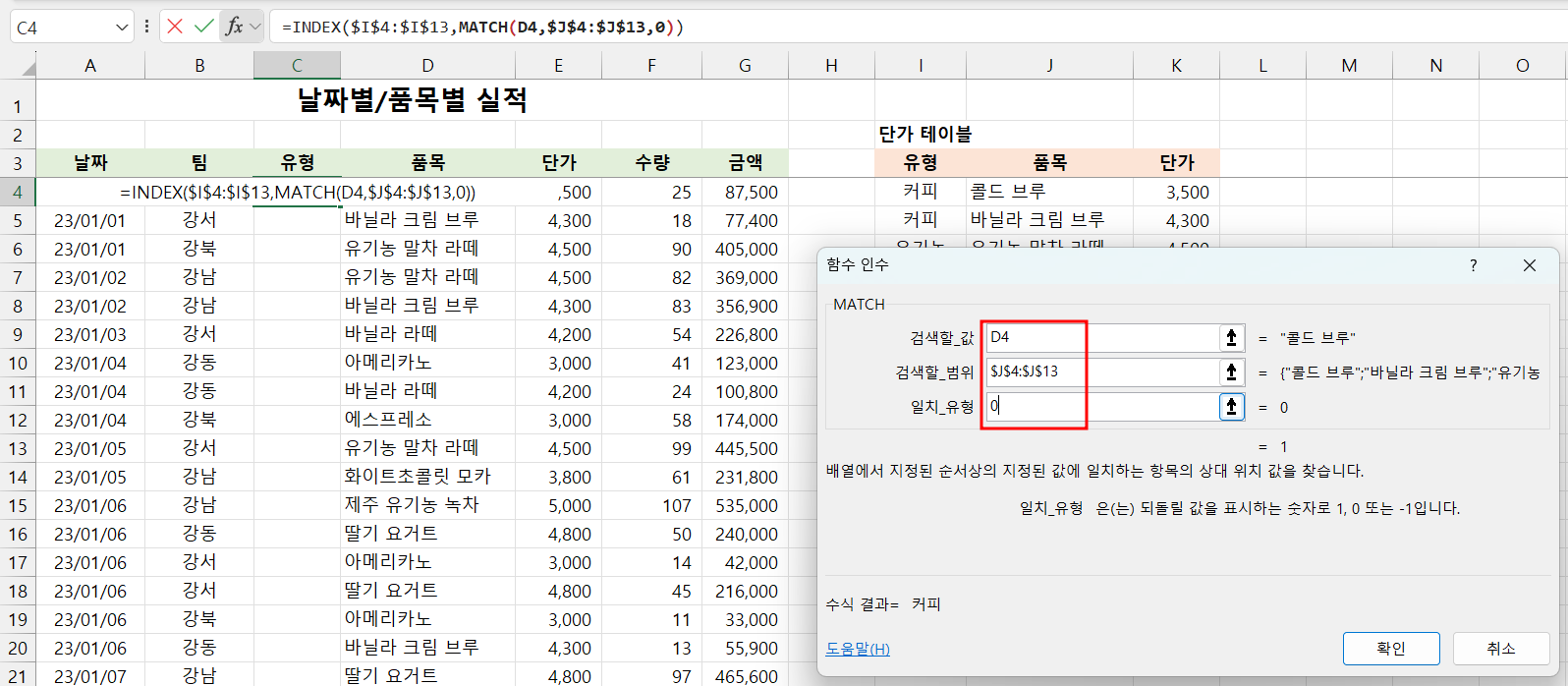The image size is (1568, 686).
Task: Expand the formula bar function dropdown
Action: (255, 27)
